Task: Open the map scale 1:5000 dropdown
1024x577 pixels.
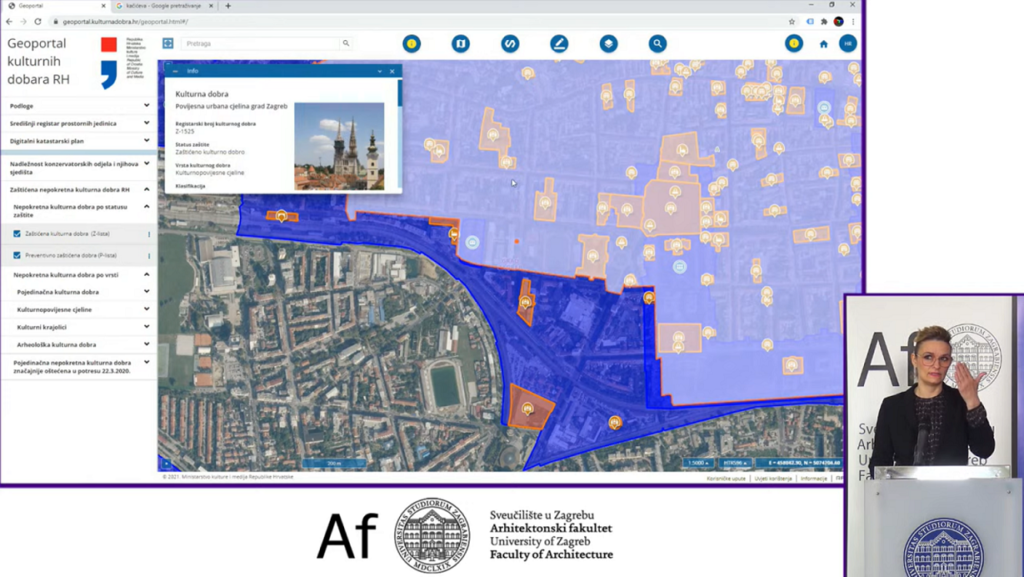Action: pyautogui.click(x=699, y=463)
